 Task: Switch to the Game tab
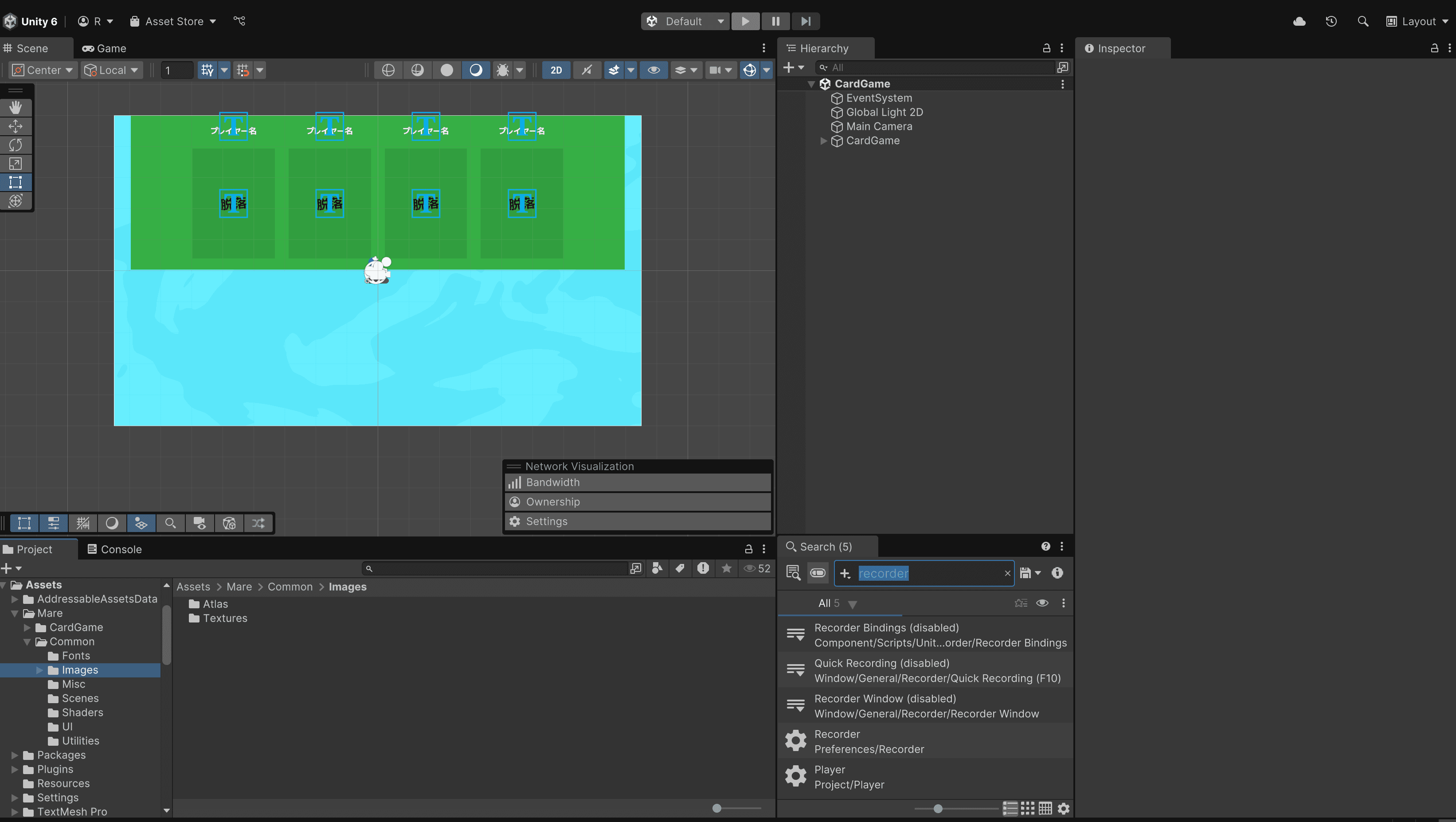tap(105, 49)
